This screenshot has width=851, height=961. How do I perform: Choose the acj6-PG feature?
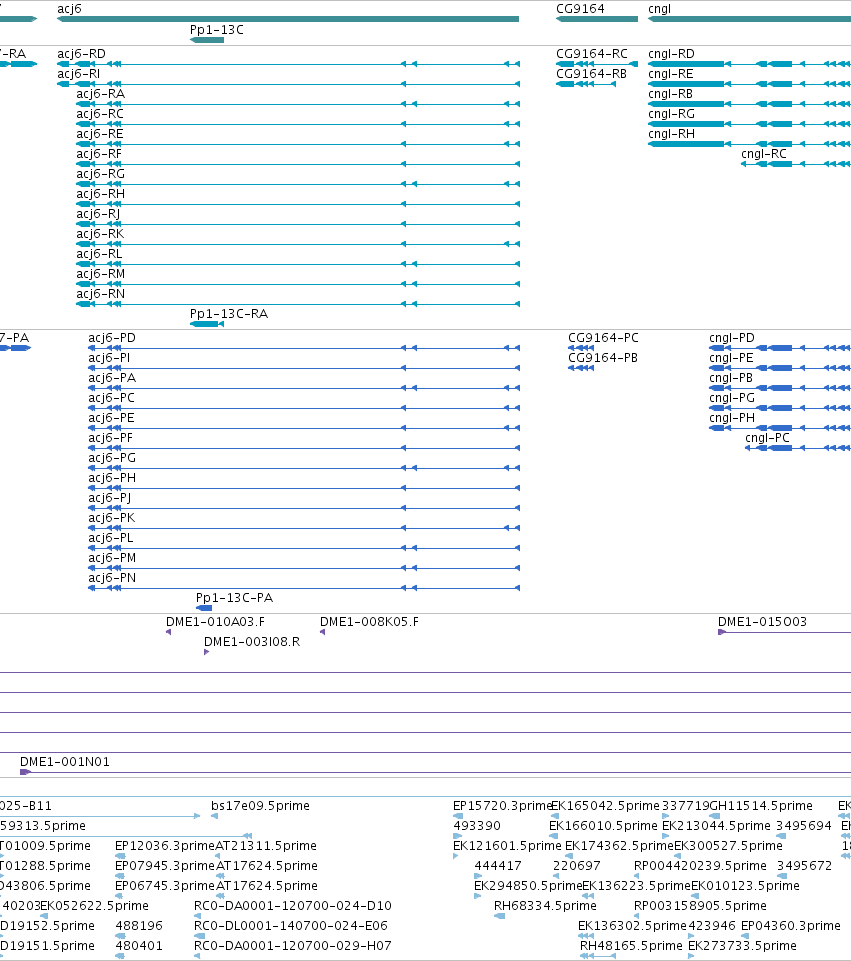[112, 458]
